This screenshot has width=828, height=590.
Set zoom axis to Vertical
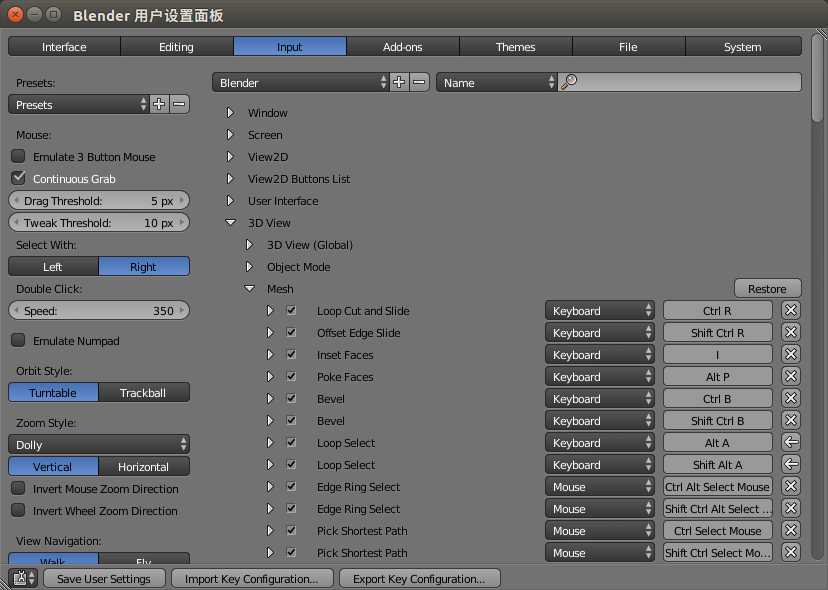pyautogui.click(x=53, y=466)
